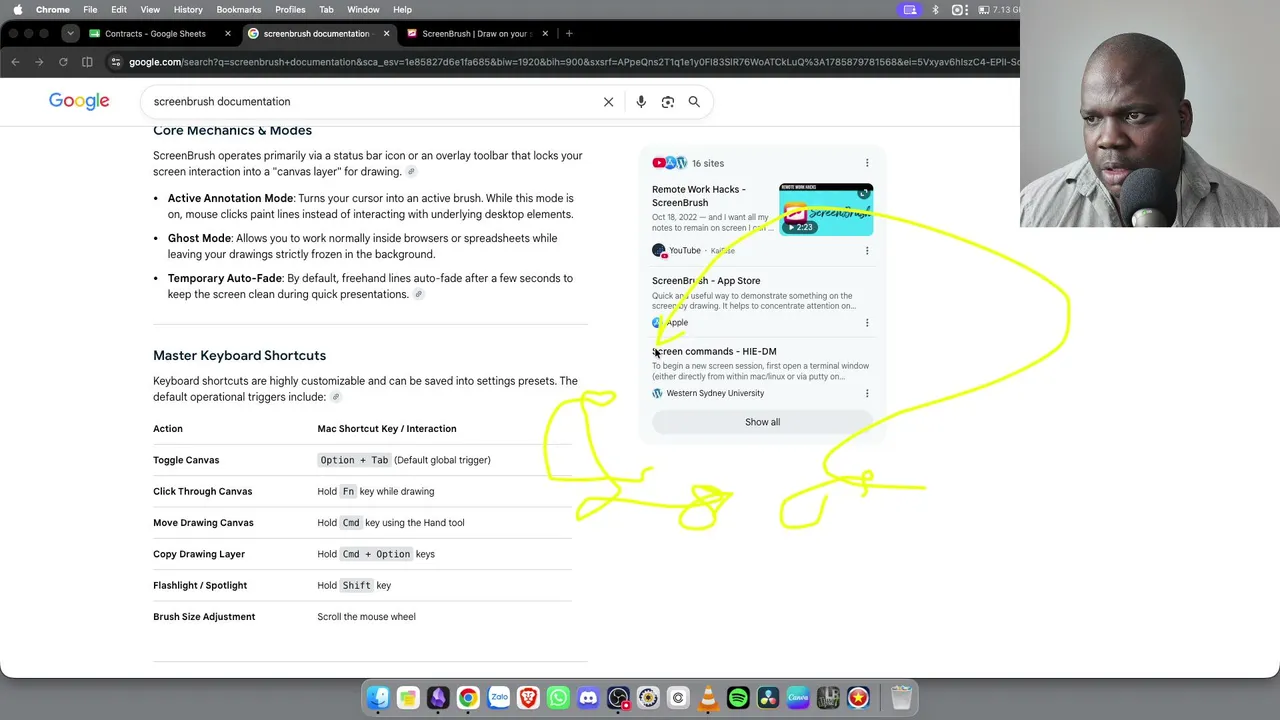The height and width of the screenshot is (720, 1280).
Task: Select the "Toggle Canvas" action cell
Action: [x=186, y=460]
